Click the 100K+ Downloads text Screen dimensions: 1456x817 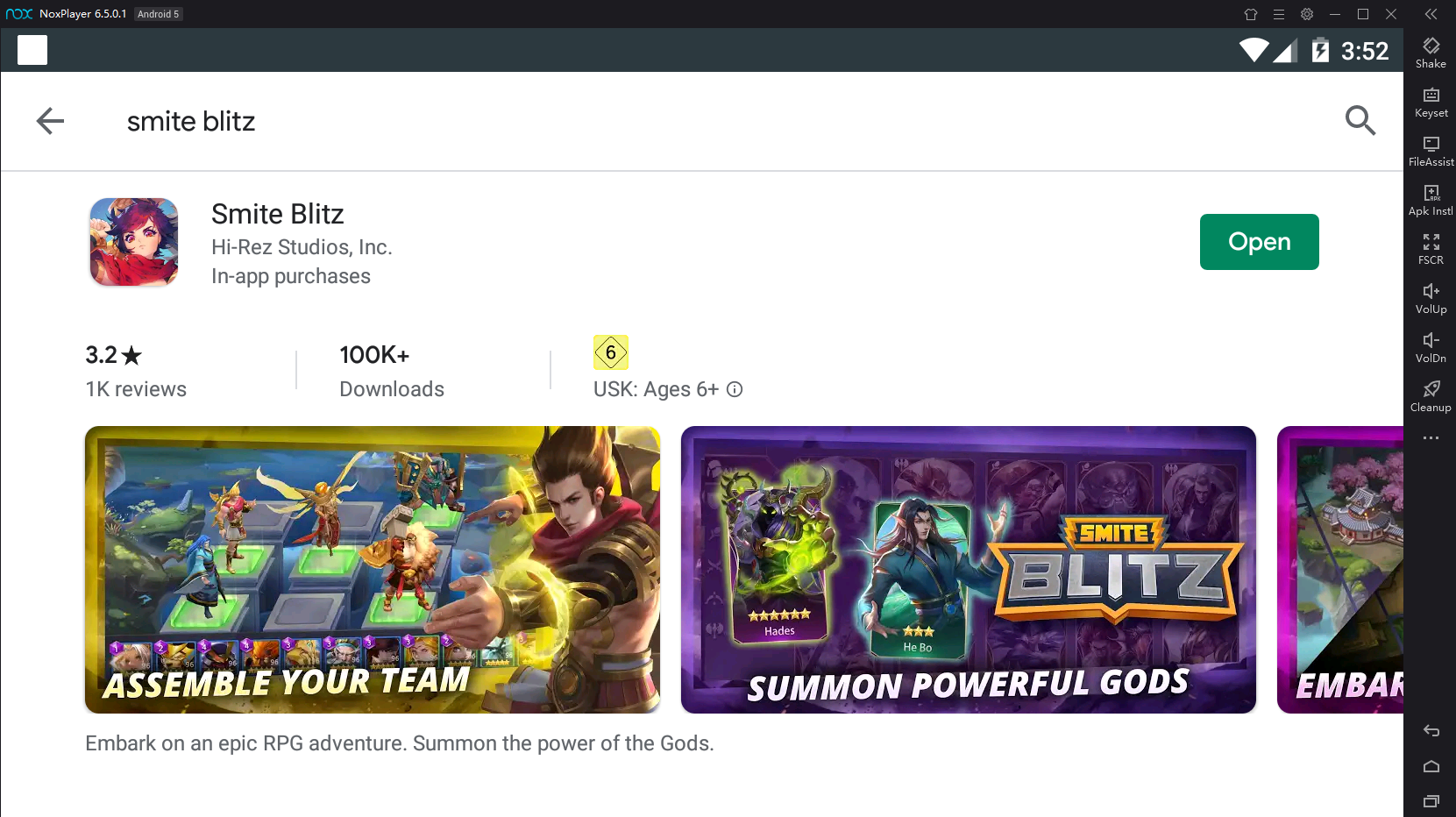[x=392, y=372]
